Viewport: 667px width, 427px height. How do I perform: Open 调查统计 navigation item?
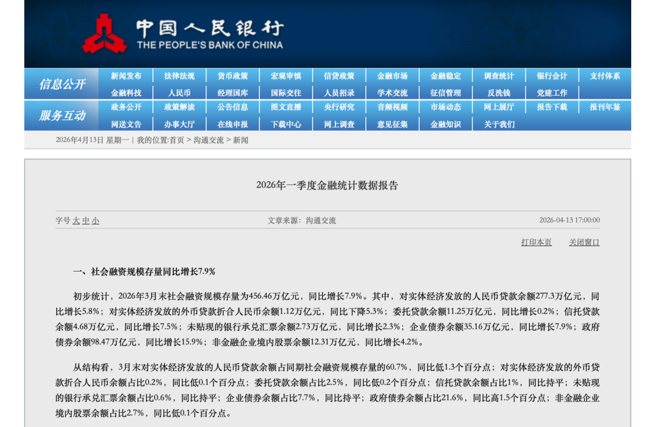[x=498, y=76]
